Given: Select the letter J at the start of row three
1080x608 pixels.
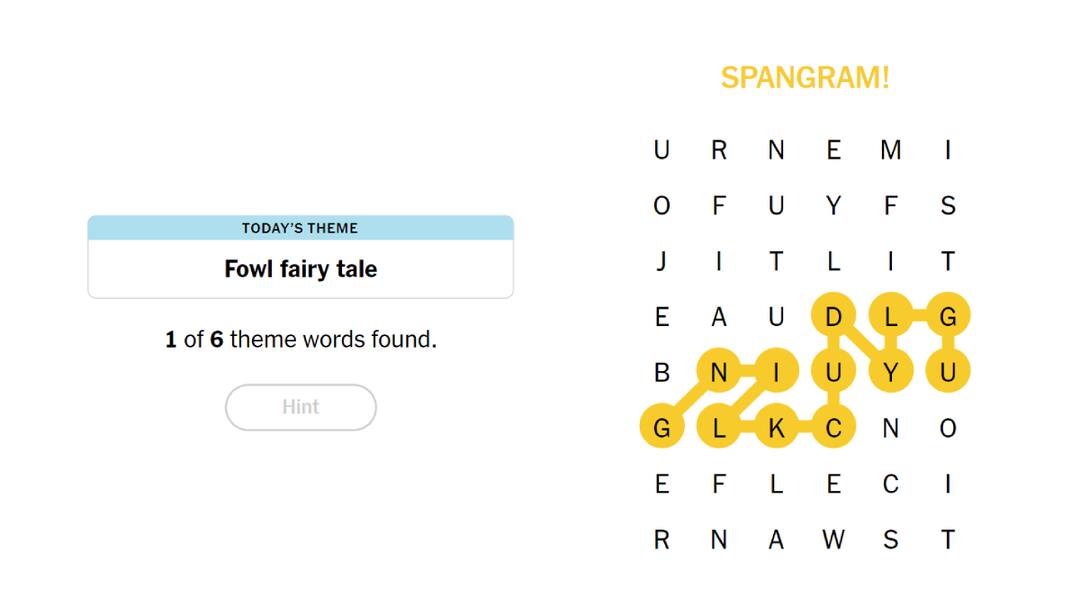Looking at the screenshot, I should click(x=661, y=262).
